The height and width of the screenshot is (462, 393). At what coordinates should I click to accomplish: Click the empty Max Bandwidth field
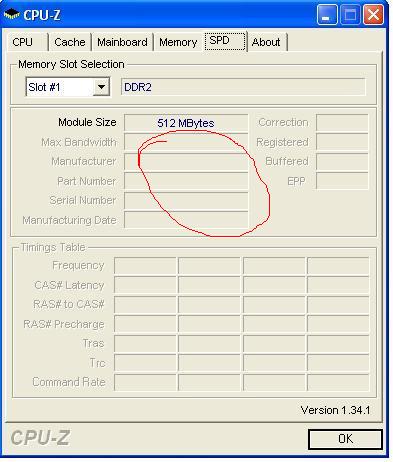(186, 142)
